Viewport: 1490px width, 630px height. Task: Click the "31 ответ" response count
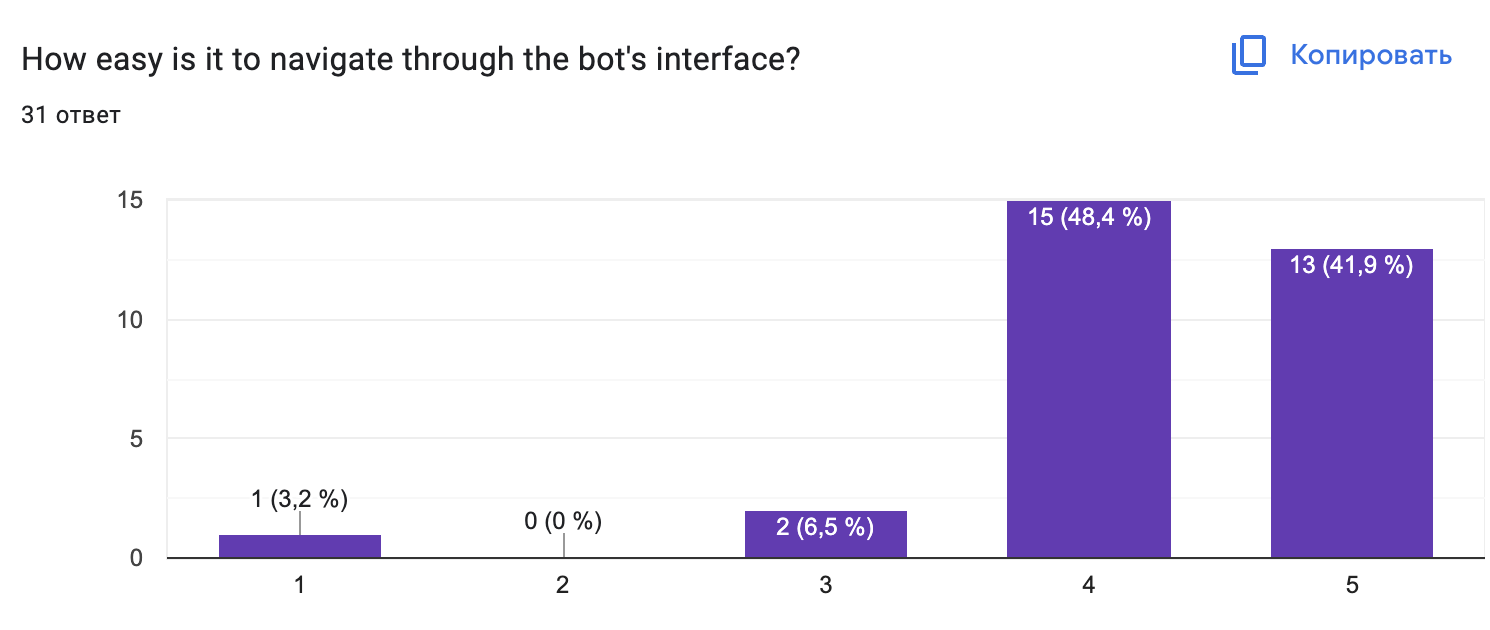71,115
